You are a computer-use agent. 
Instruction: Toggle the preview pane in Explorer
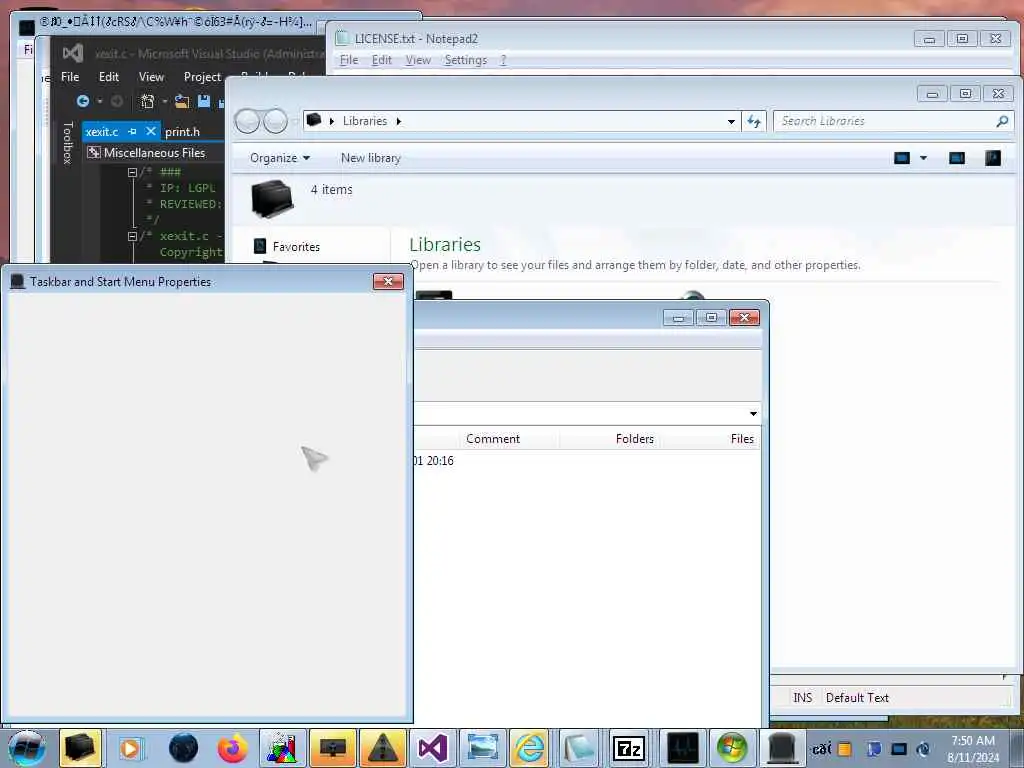pyautogui.click(x=957, y=158)
